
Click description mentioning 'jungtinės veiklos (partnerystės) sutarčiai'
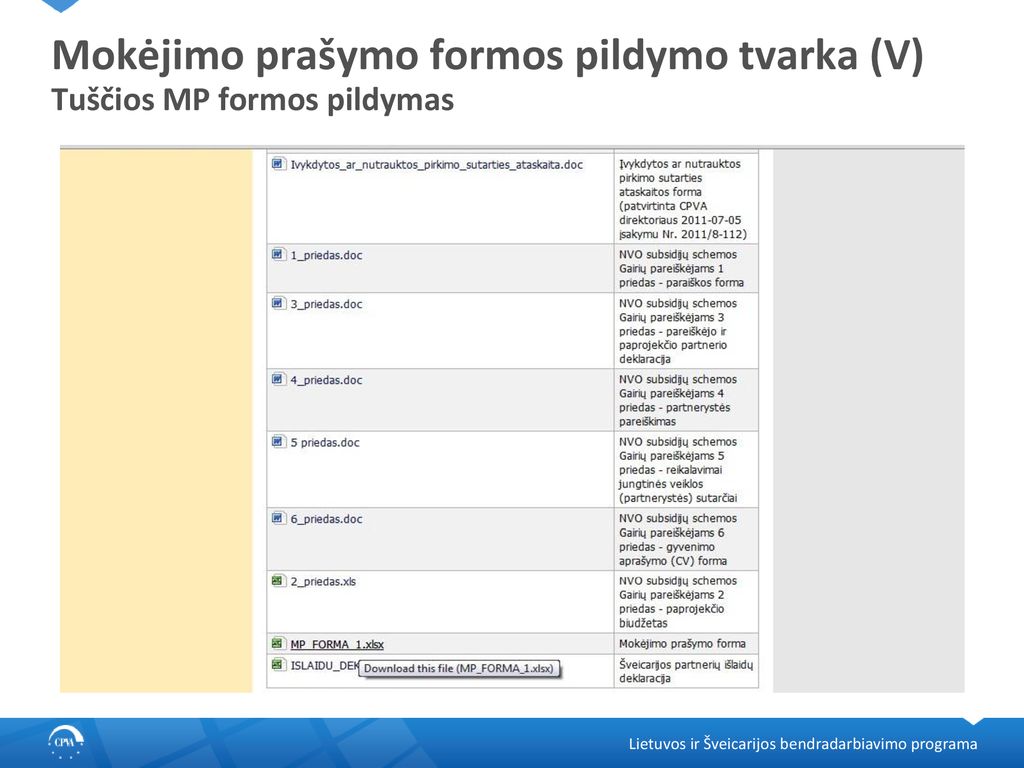click(678, 470)
